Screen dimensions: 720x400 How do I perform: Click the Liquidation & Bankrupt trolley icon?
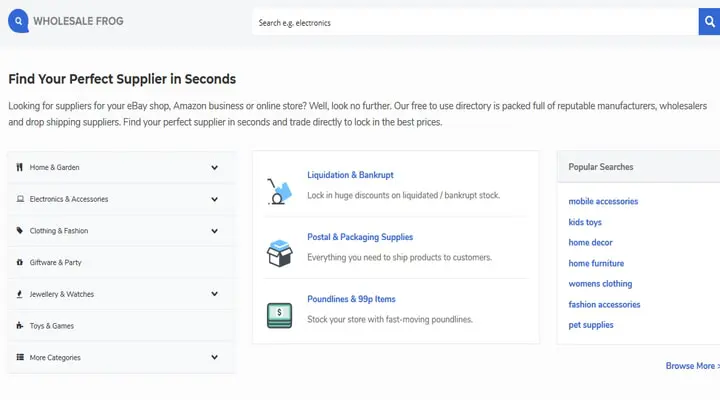click(279, 190)
